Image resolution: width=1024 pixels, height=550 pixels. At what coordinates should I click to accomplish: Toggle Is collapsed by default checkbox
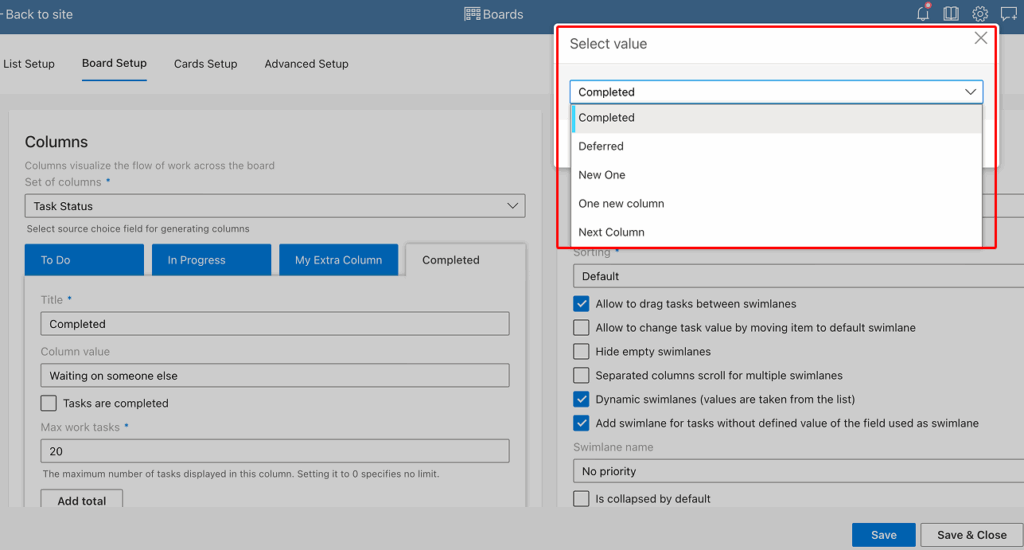(581, 498)
